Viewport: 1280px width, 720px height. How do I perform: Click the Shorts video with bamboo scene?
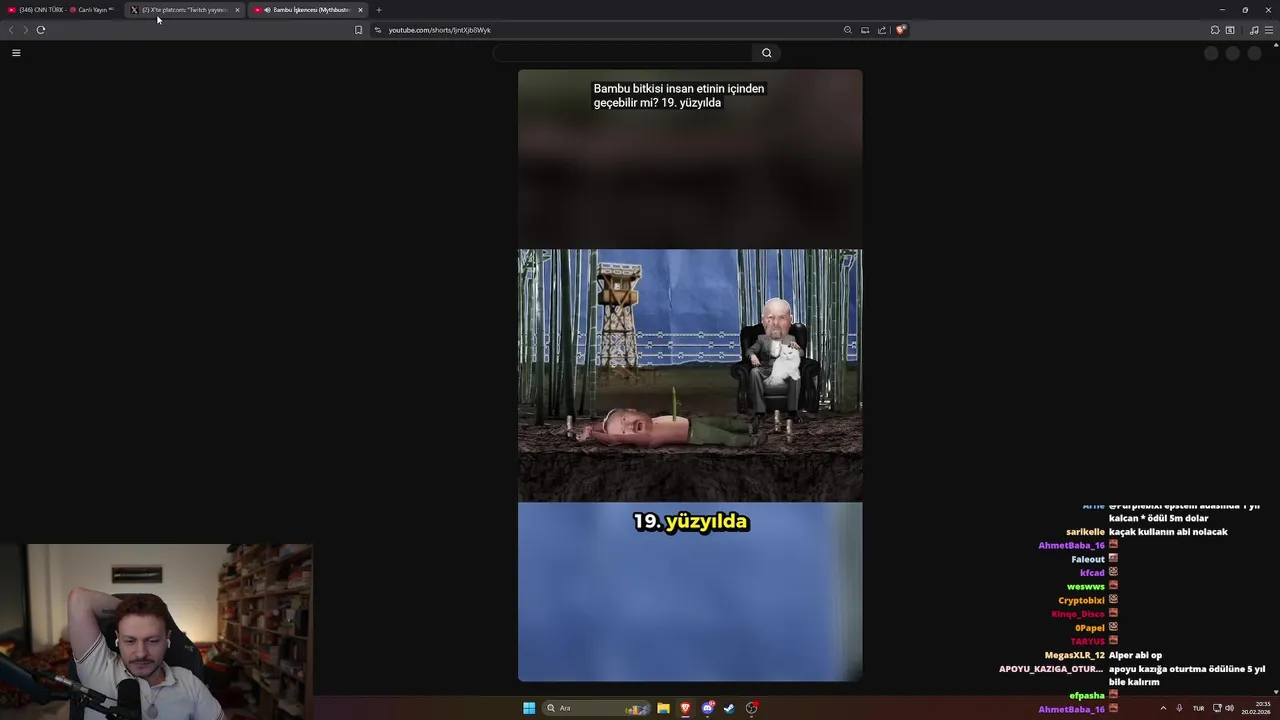coord(690,375)
